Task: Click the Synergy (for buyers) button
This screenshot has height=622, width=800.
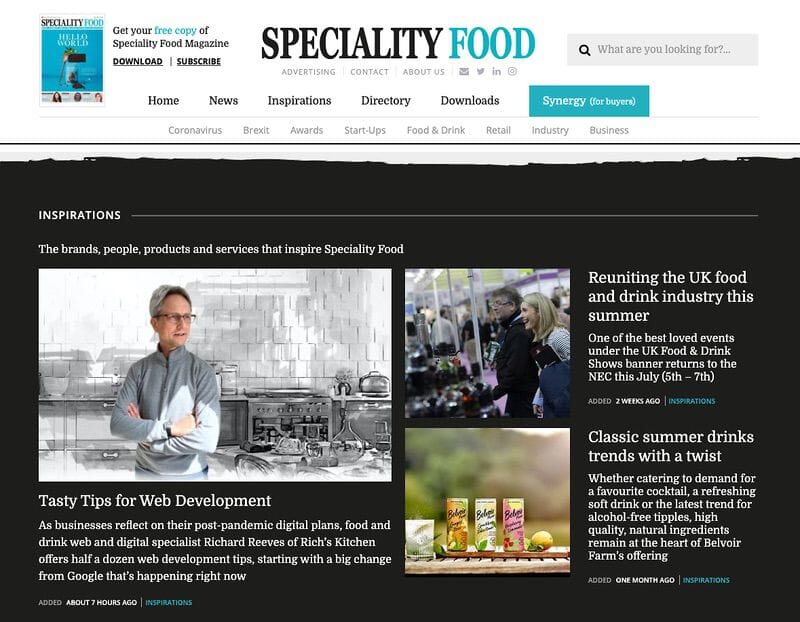Action: click(x=589, y=101)
